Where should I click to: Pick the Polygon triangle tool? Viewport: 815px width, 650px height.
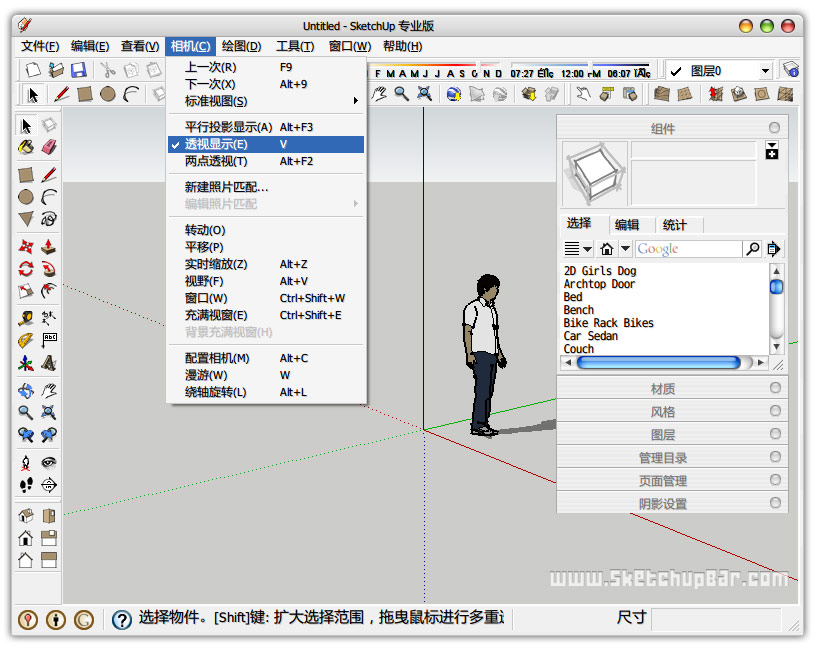pyautogui.click(x=26, y=219)
